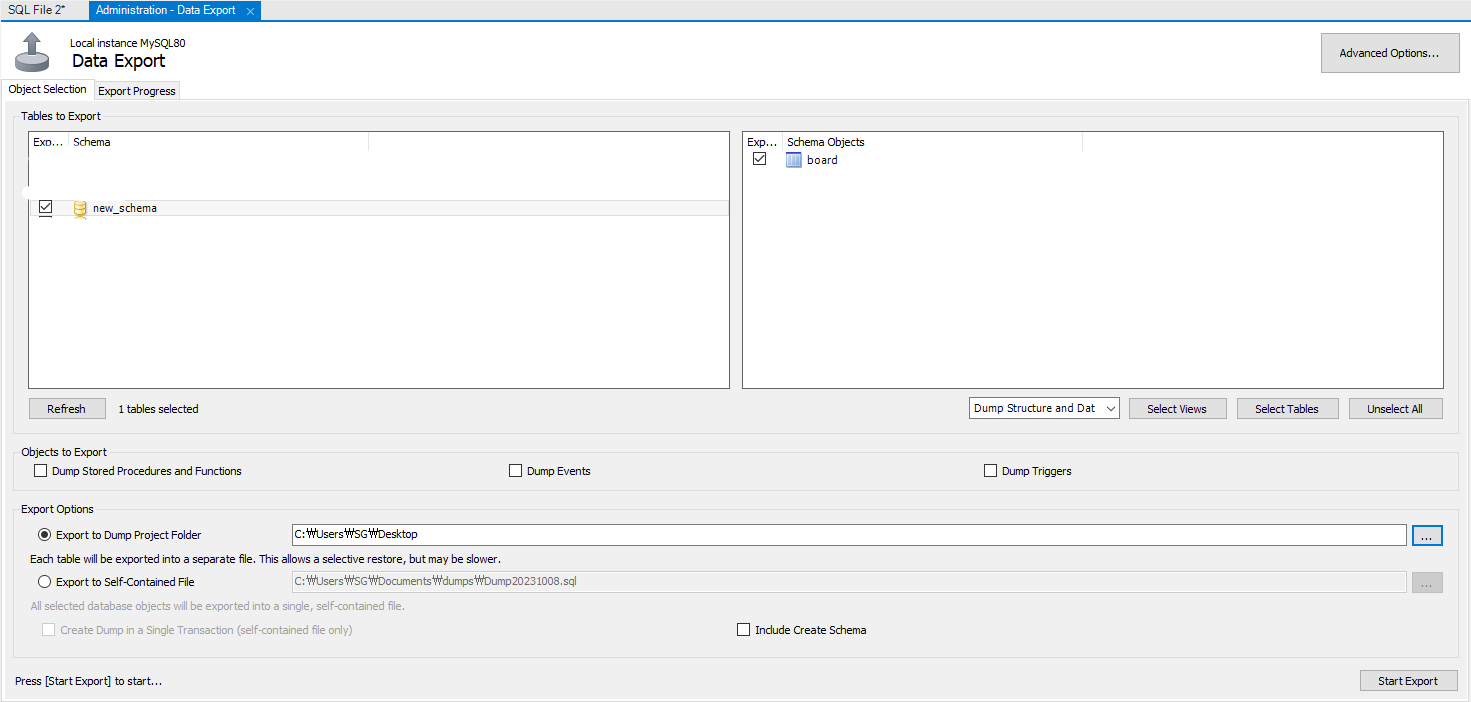Viewport: 1471px width, 702px height.
Task: Uncheck the board table export checkbox
Action: click(x=759, y=159)
